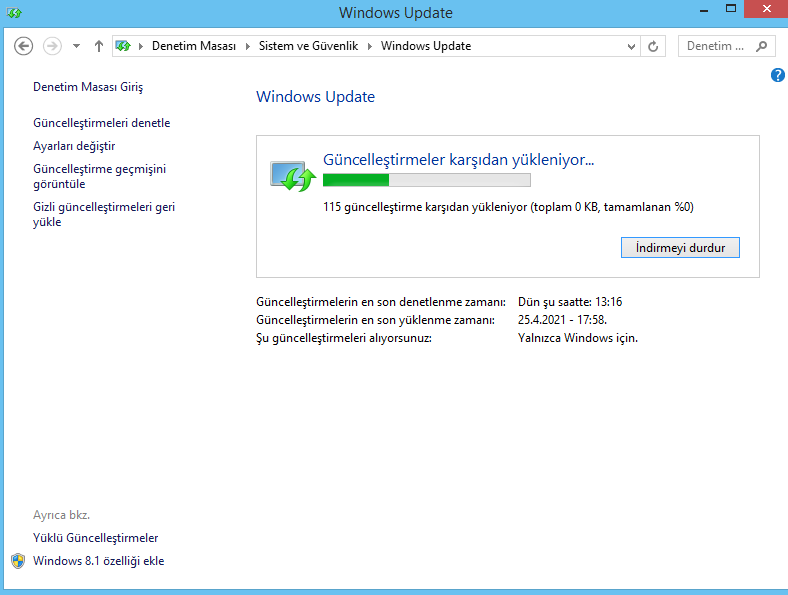Click Güncelleştirmeleri denetle
The image size is (788, 595).
(x=102, y=123)
